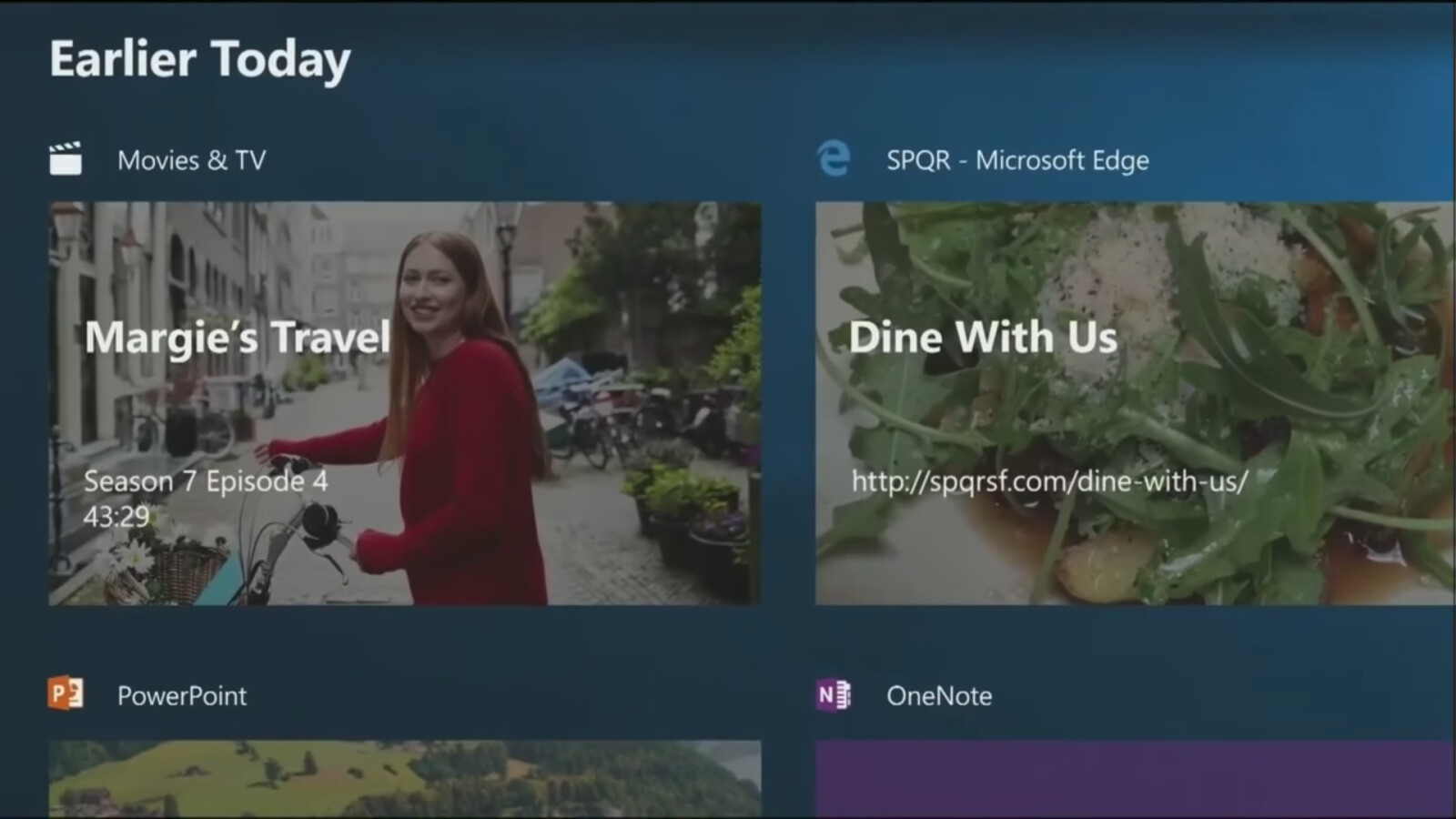Click the OneNote label
This screenshot has width=1456, height=819.
tap(939, 696)
